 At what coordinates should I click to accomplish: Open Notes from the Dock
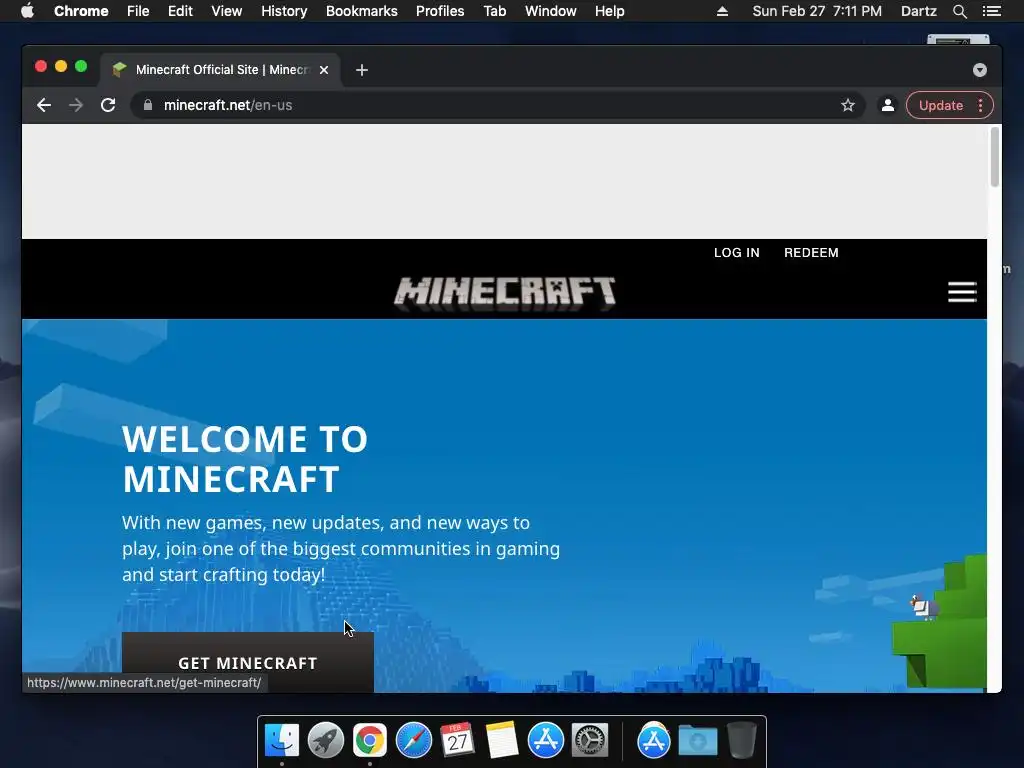pyautogui.click(x=502, y=740)
